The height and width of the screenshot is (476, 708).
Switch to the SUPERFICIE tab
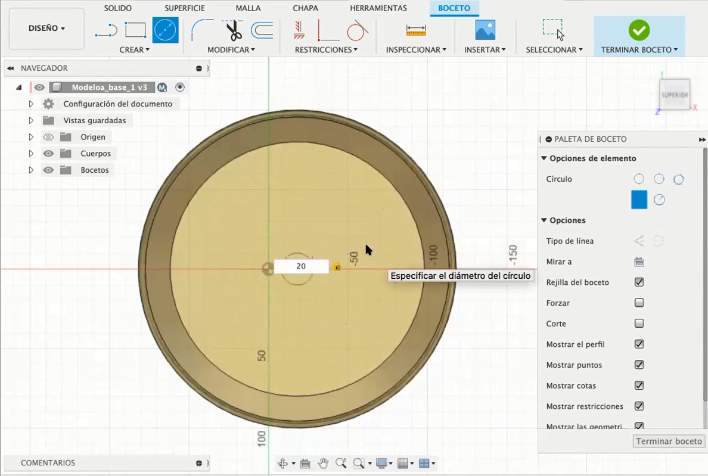[184, 8]
